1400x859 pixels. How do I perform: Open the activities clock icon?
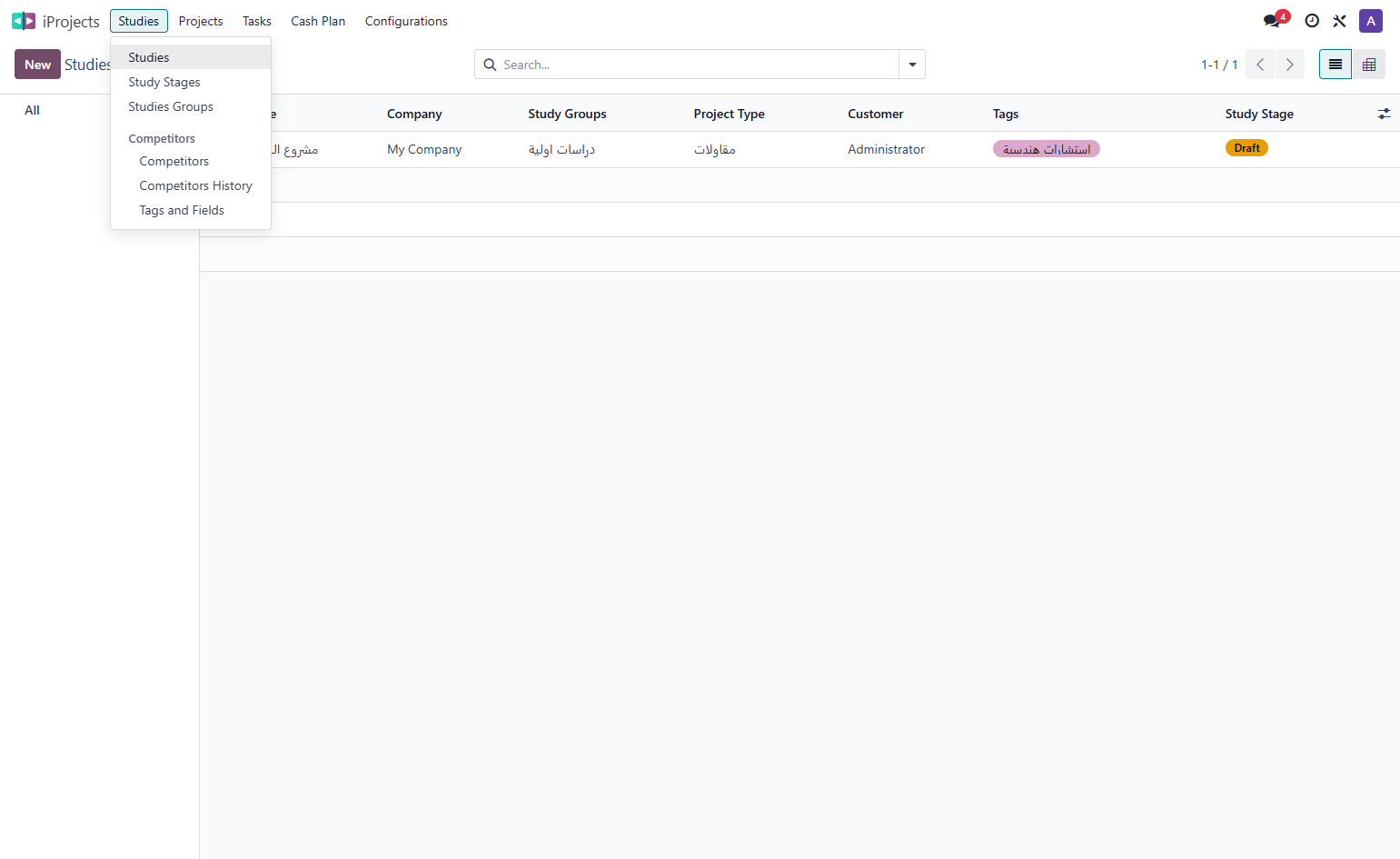[x=1312, y=21]
